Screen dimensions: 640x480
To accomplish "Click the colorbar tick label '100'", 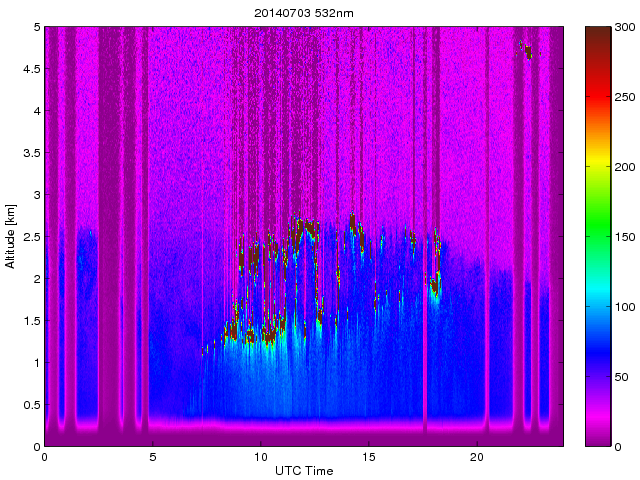I will click(625, 307).
